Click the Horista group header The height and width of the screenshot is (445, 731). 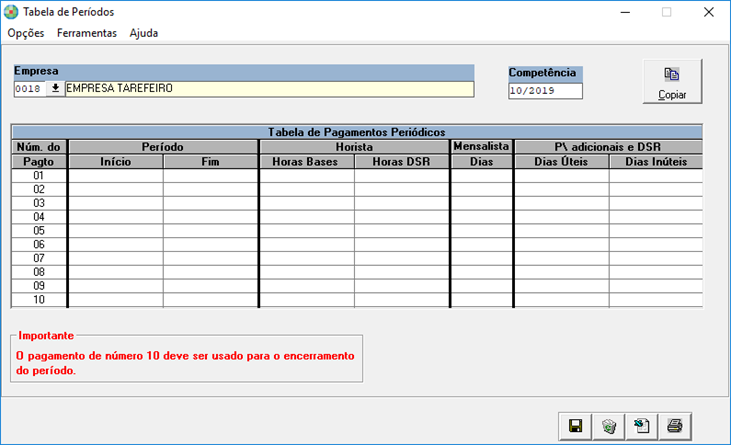pos(354,147)
